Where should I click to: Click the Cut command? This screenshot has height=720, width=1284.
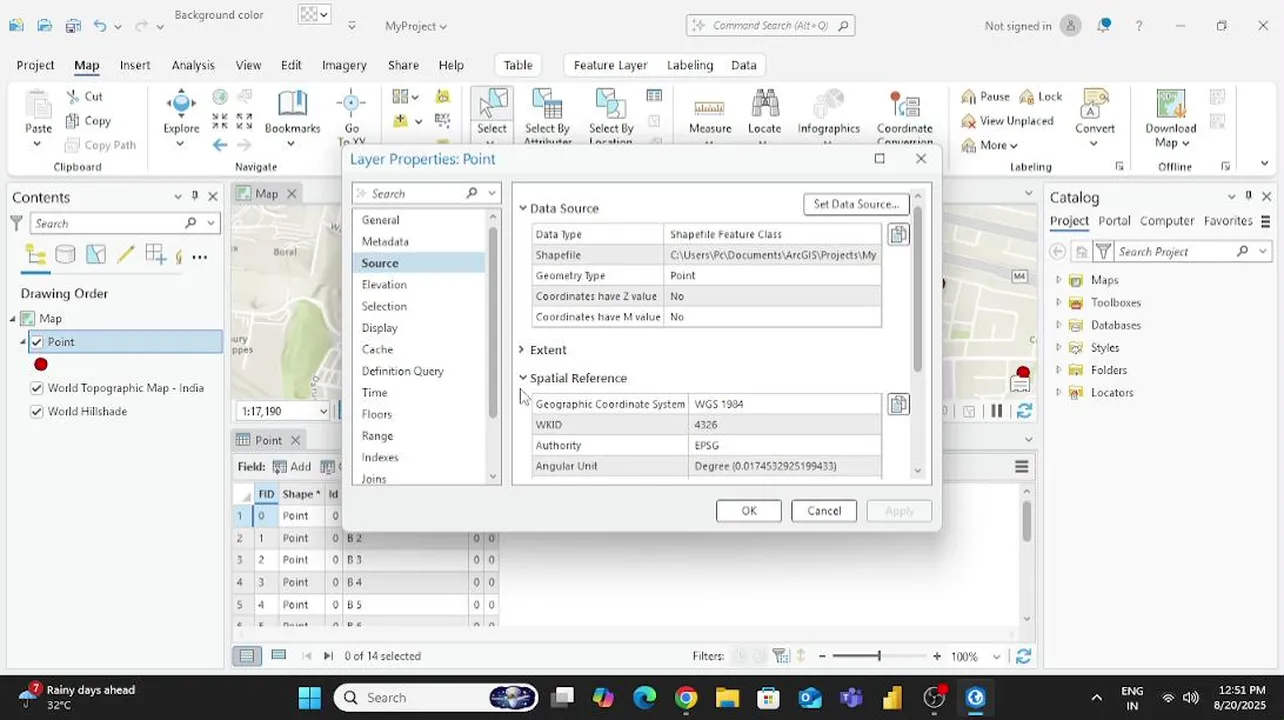(84, 96)
